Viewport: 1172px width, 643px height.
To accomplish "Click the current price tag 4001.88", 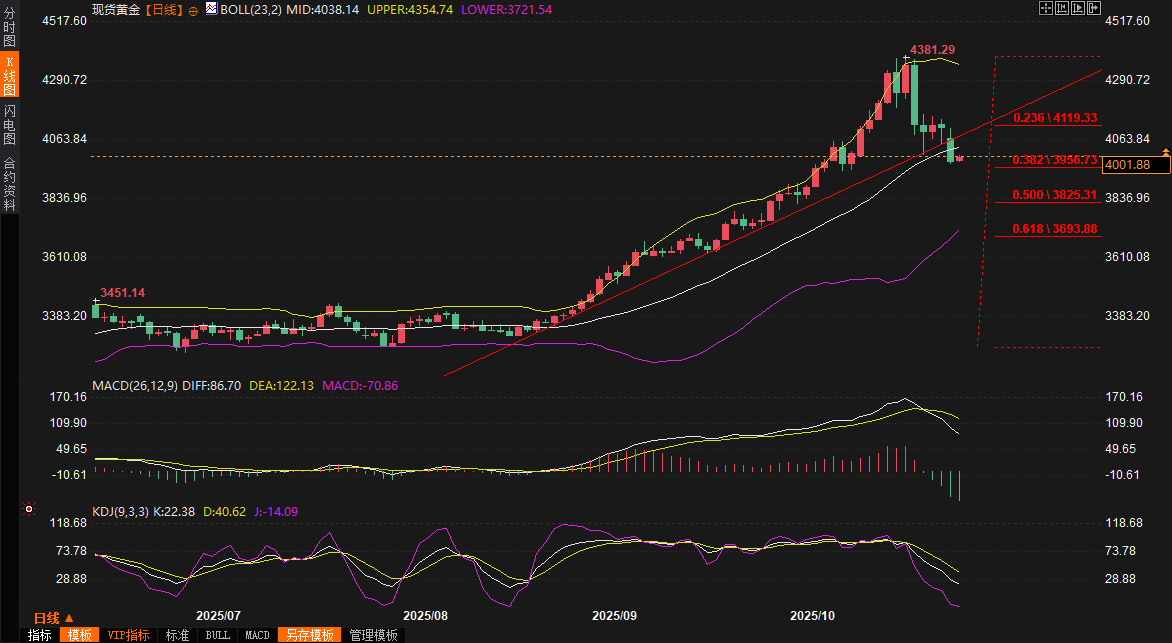I will (x=1135, y=164).
